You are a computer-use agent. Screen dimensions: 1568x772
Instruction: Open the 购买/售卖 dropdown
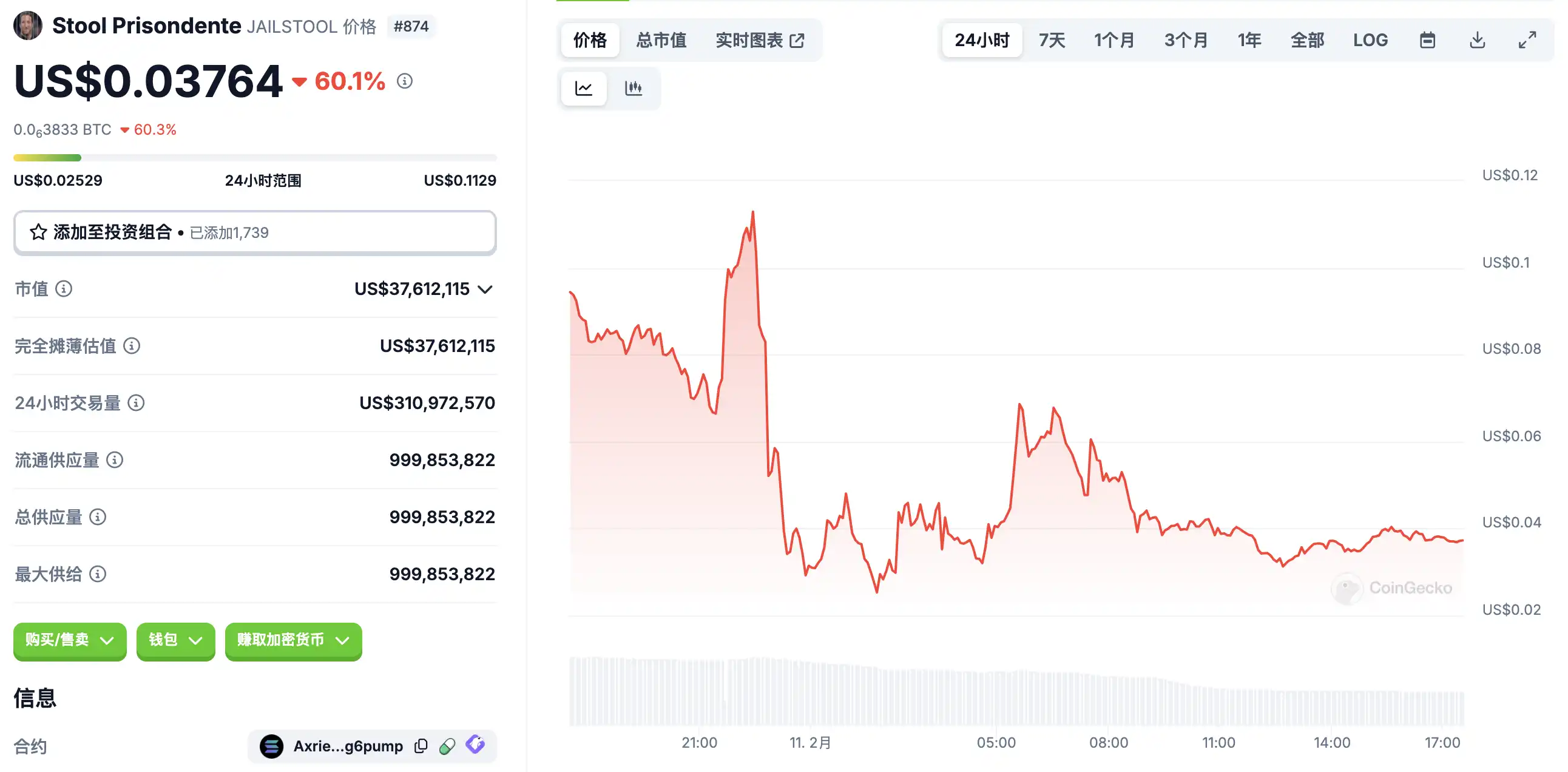click(x=70, y=640)
